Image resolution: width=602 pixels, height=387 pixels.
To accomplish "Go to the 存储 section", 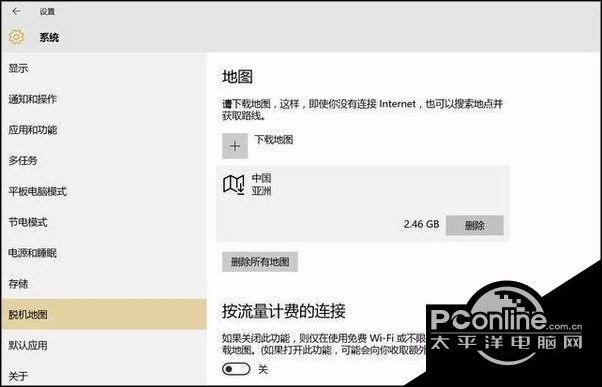I will click(x=104, y=284).
